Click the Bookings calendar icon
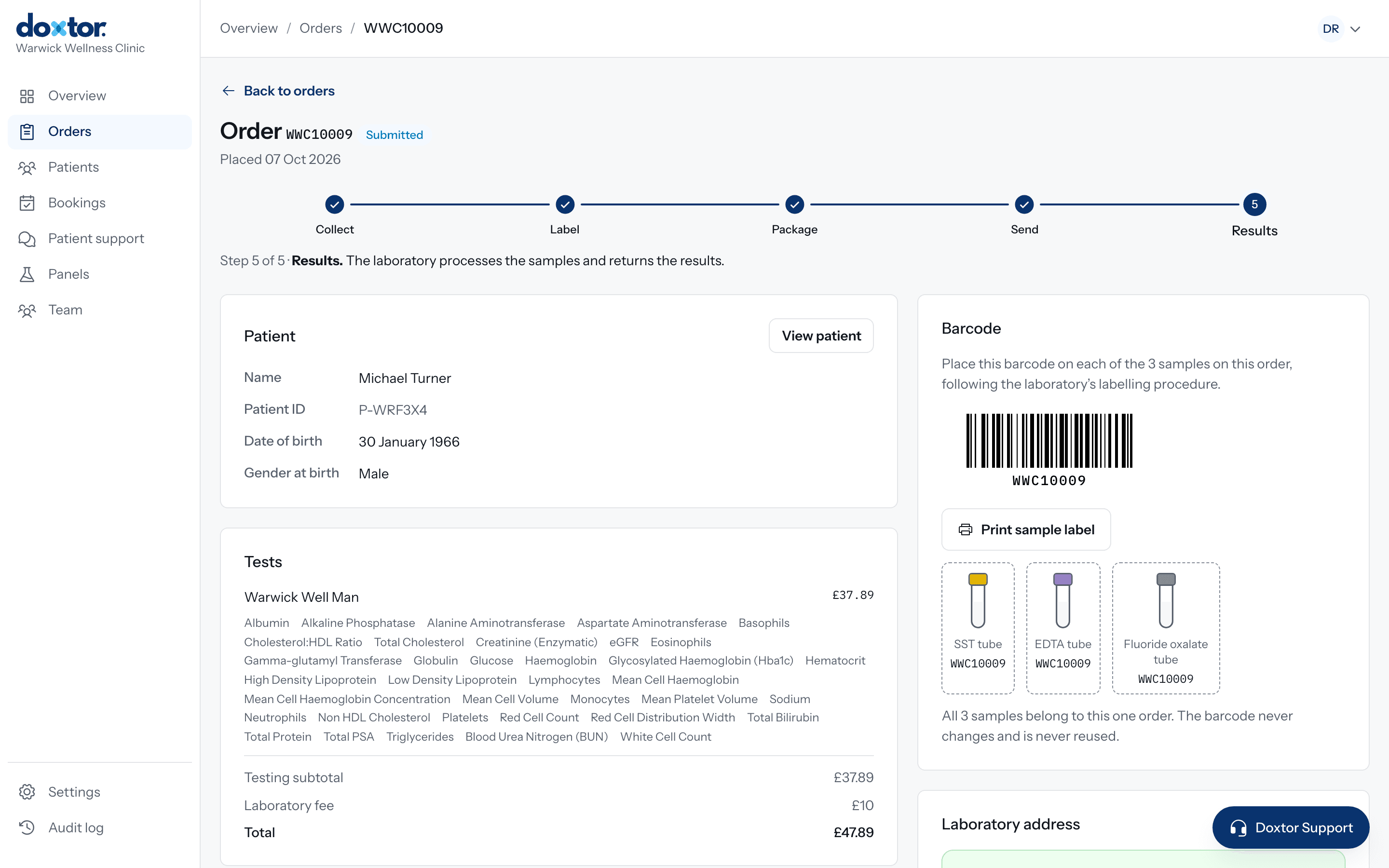This screenshot has height=868, width=1389. click(x=27, y=203)
